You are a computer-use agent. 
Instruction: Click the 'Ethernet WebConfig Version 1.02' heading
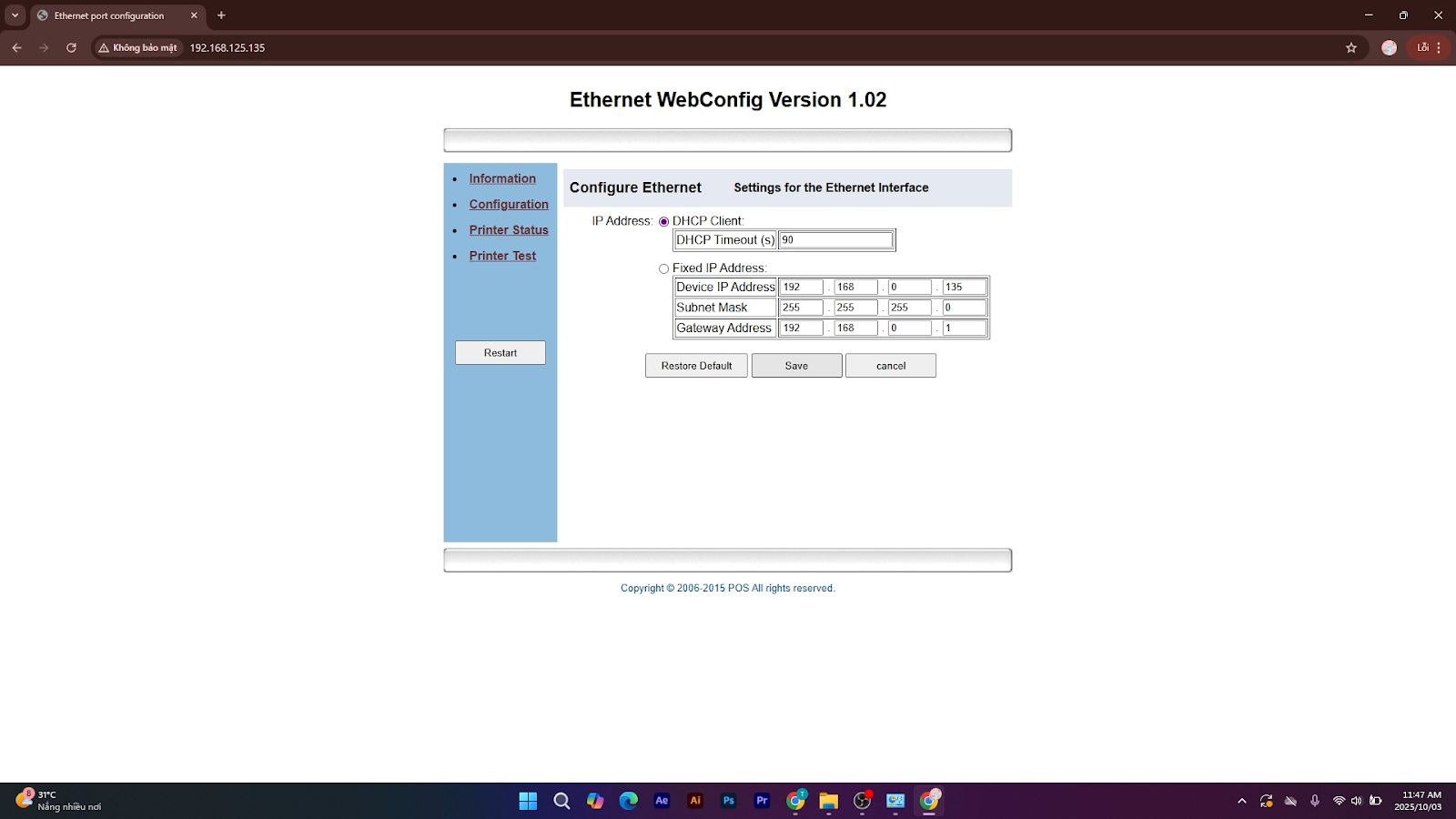pyautogui.click(x=728, y=100)
